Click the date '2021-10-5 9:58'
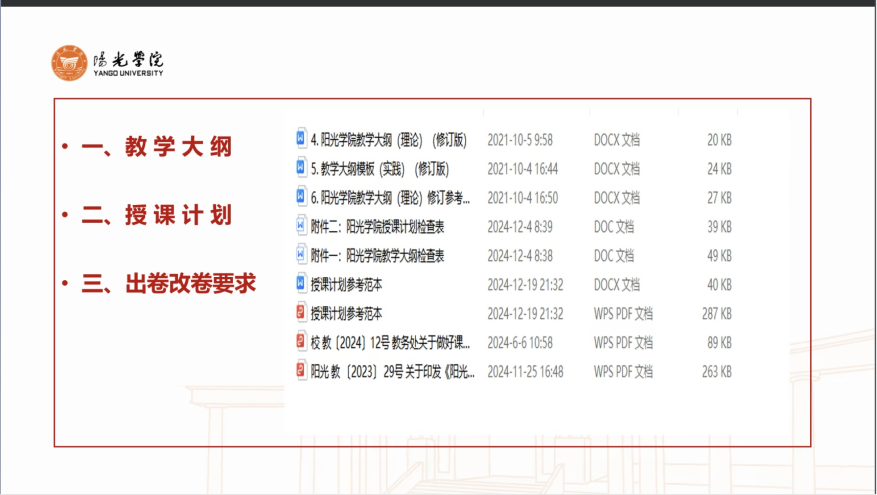Screen dimensions: 877x495 (x=520, y=140)
